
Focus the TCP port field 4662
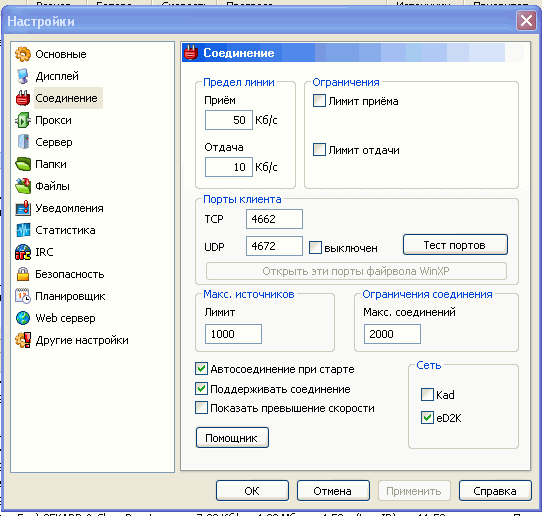click(274, 219)
